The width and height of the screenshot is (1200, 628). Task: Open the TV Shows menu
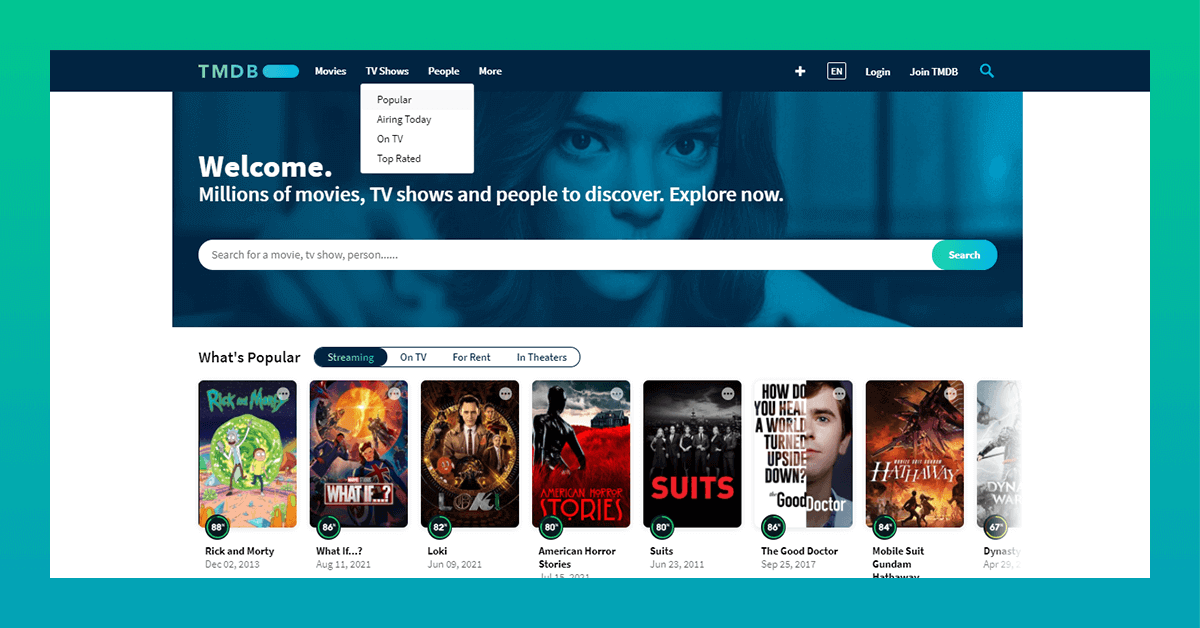(x=387, y=71)
